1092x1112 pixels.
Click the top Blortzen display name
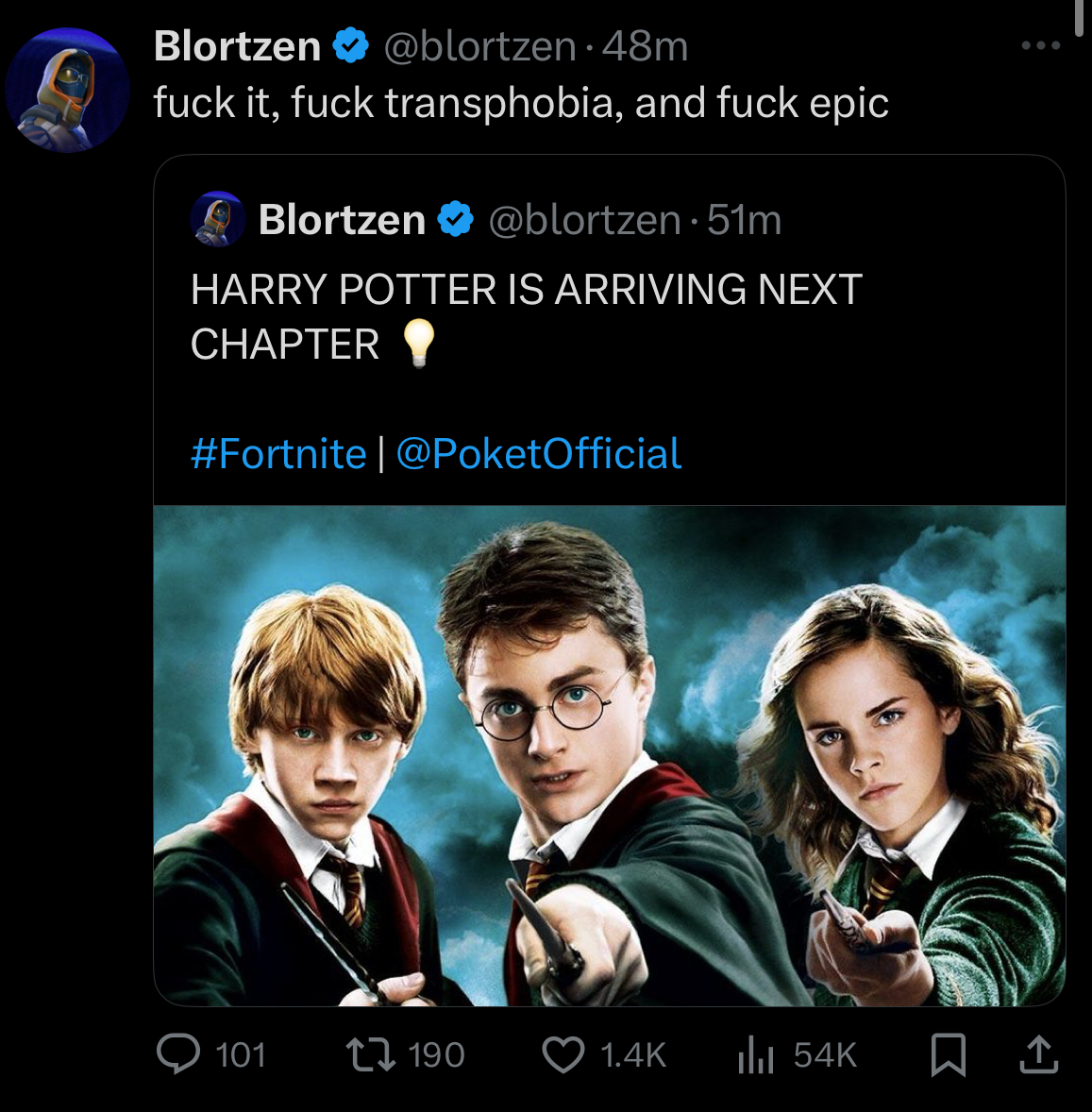point(238,47)
